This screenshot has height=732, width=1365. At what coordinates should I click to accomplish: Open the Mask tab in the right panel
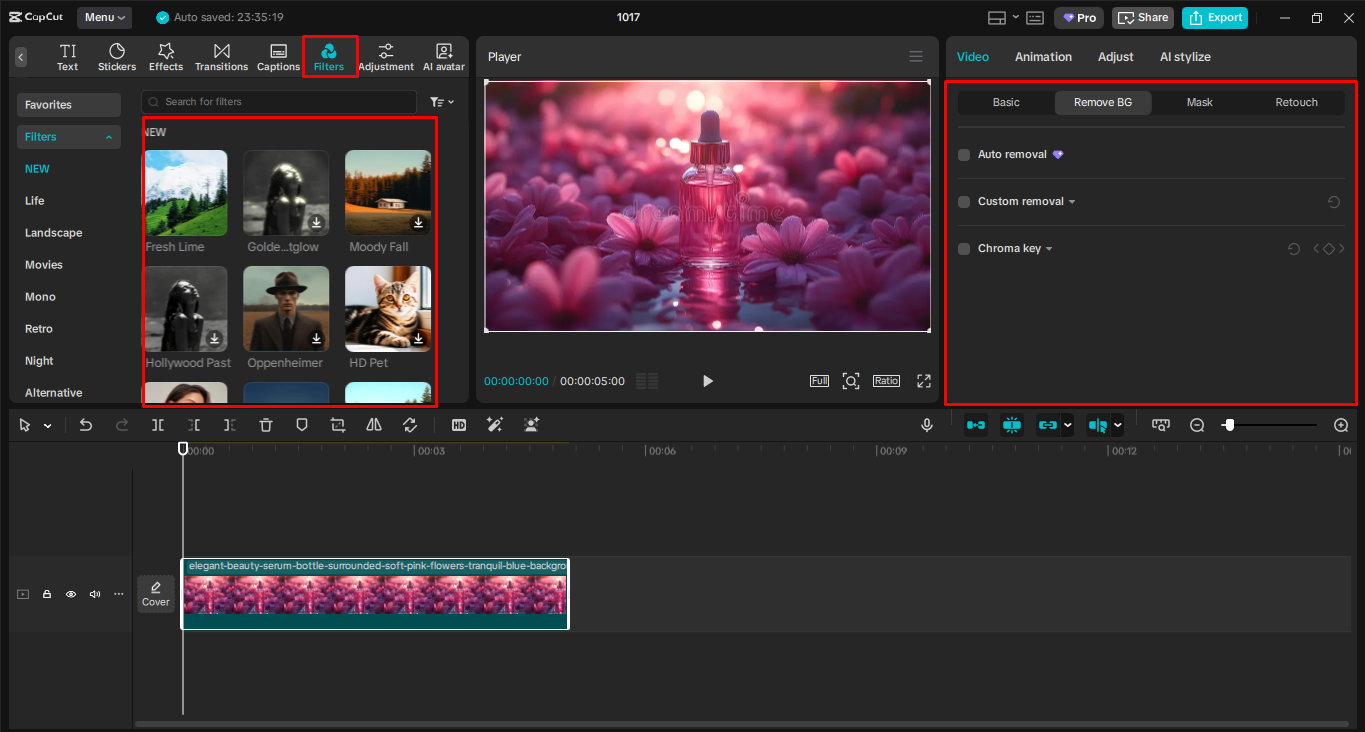click(x=1199, y=102)
